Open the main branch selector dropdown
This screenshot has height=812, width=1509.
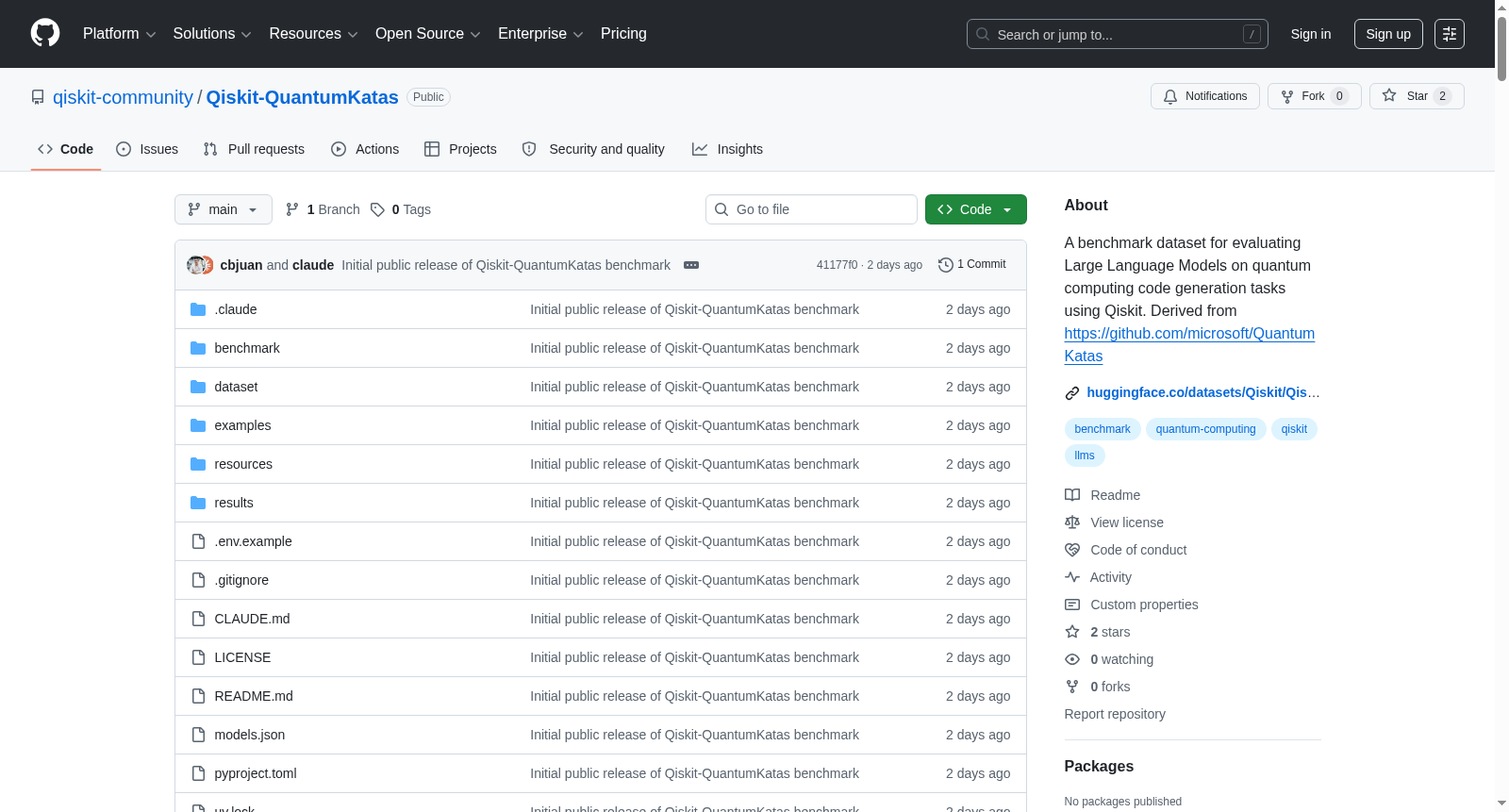point(224,209)
